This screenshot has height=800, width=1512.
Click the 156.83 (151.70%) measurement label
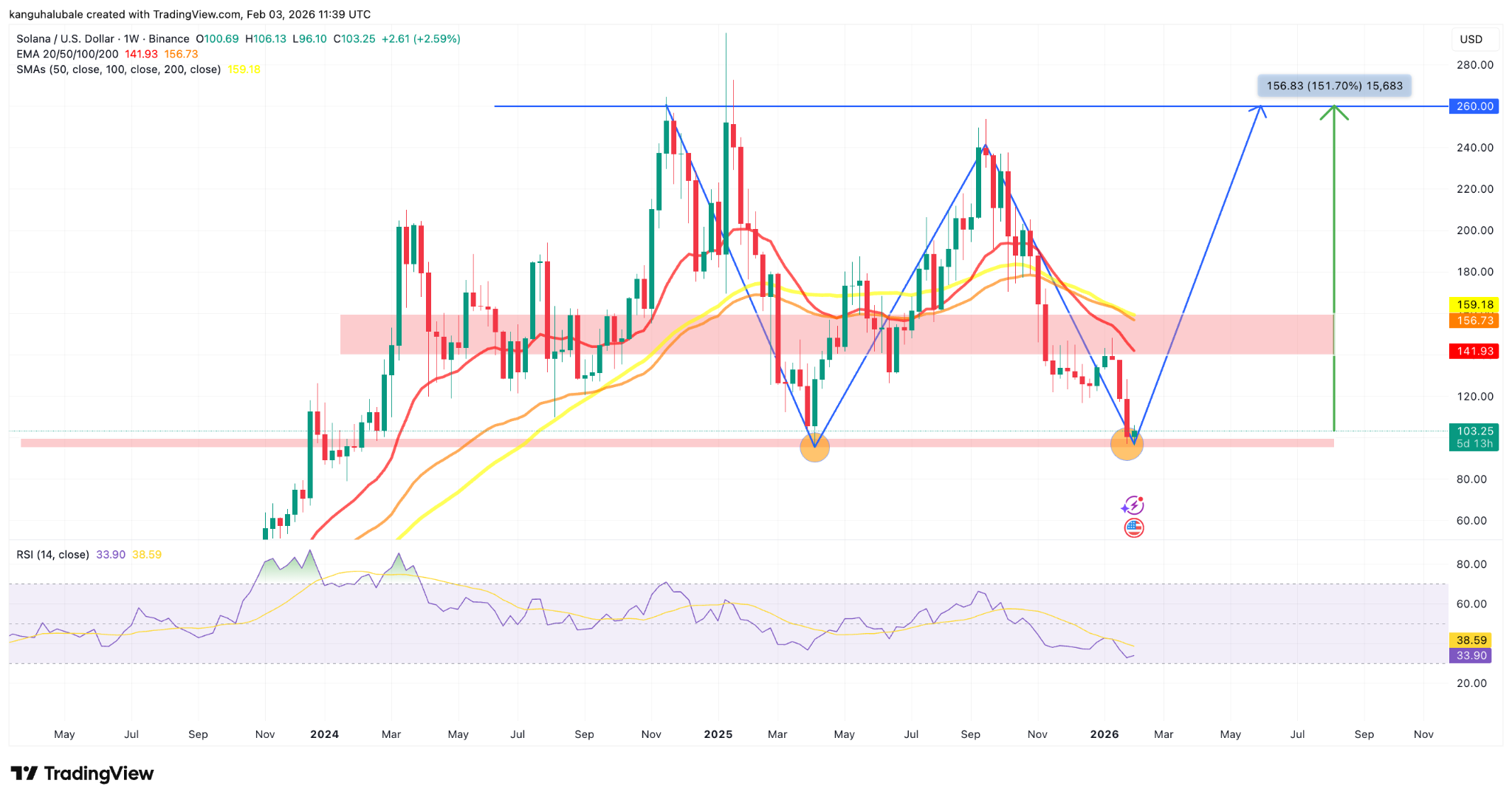(x=1333, y=86)
